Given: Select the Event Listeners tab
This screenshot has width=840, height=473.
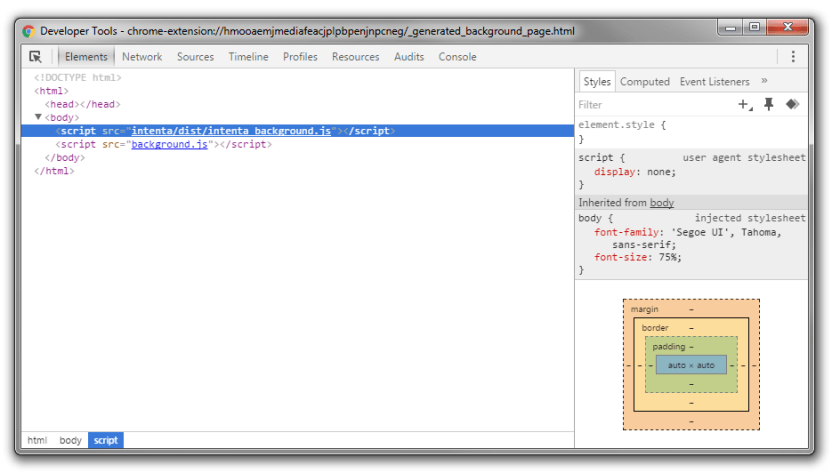Looking at the screenshot, I should 714,82.
